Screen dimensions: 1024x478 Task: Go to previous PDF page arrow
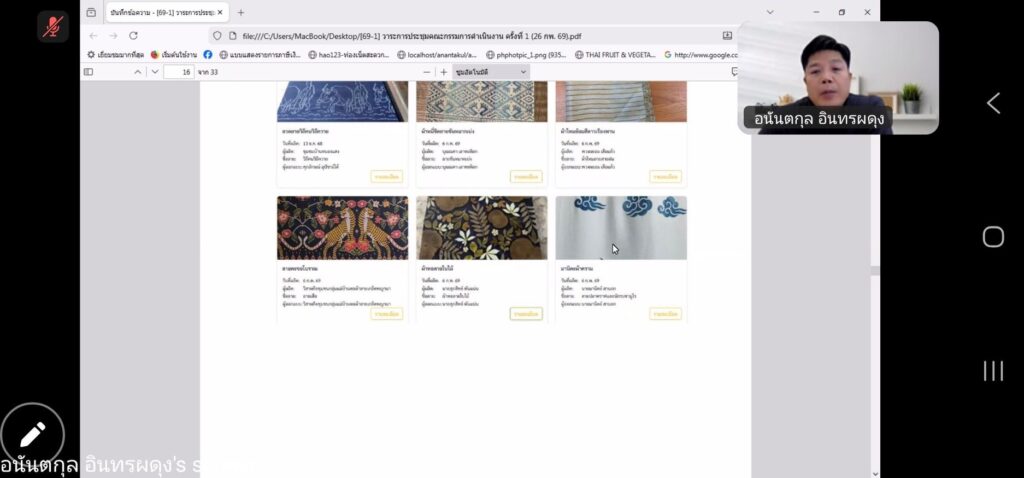138,72
